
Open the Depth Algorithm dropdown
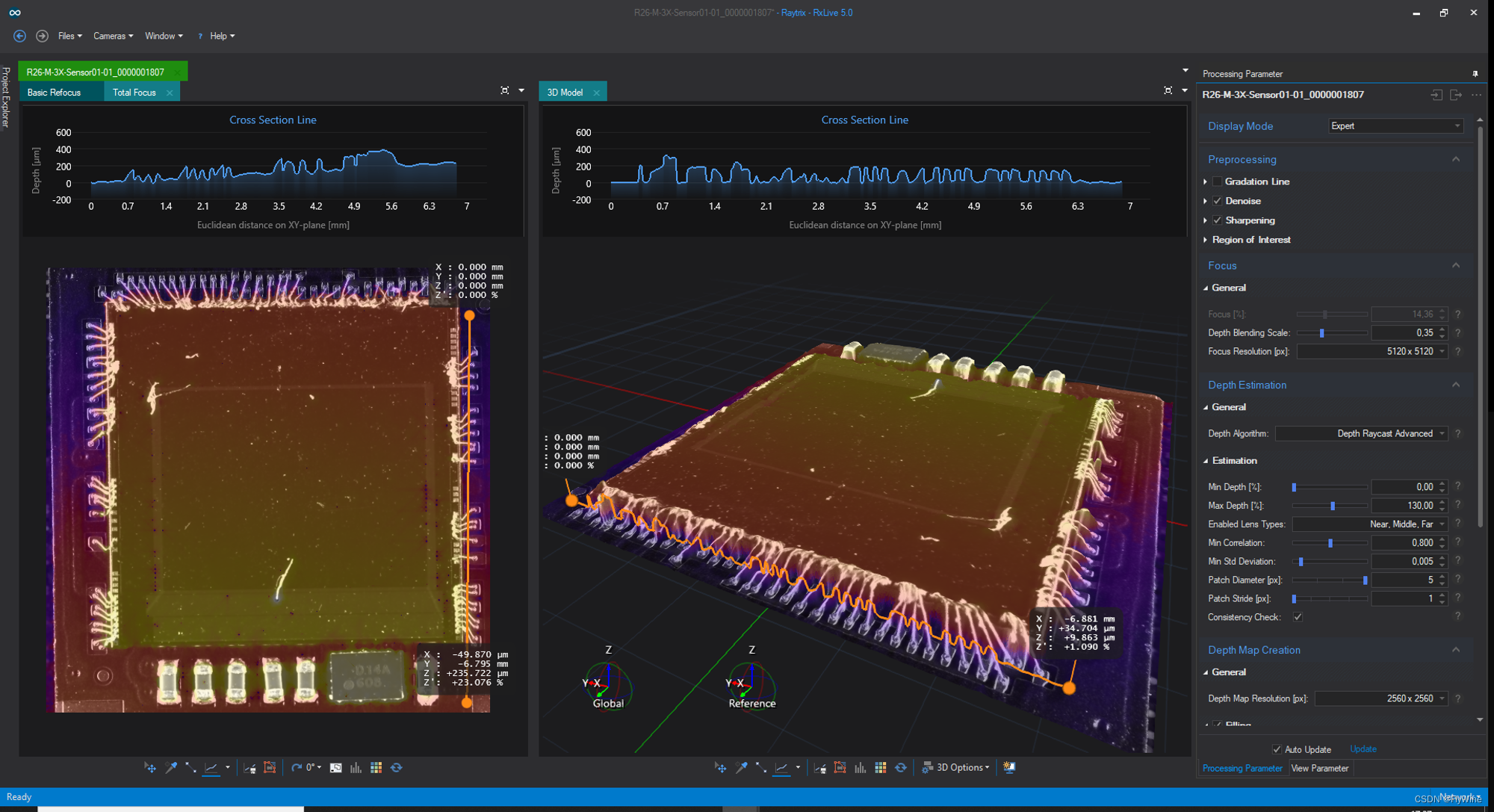(1362, 433)
